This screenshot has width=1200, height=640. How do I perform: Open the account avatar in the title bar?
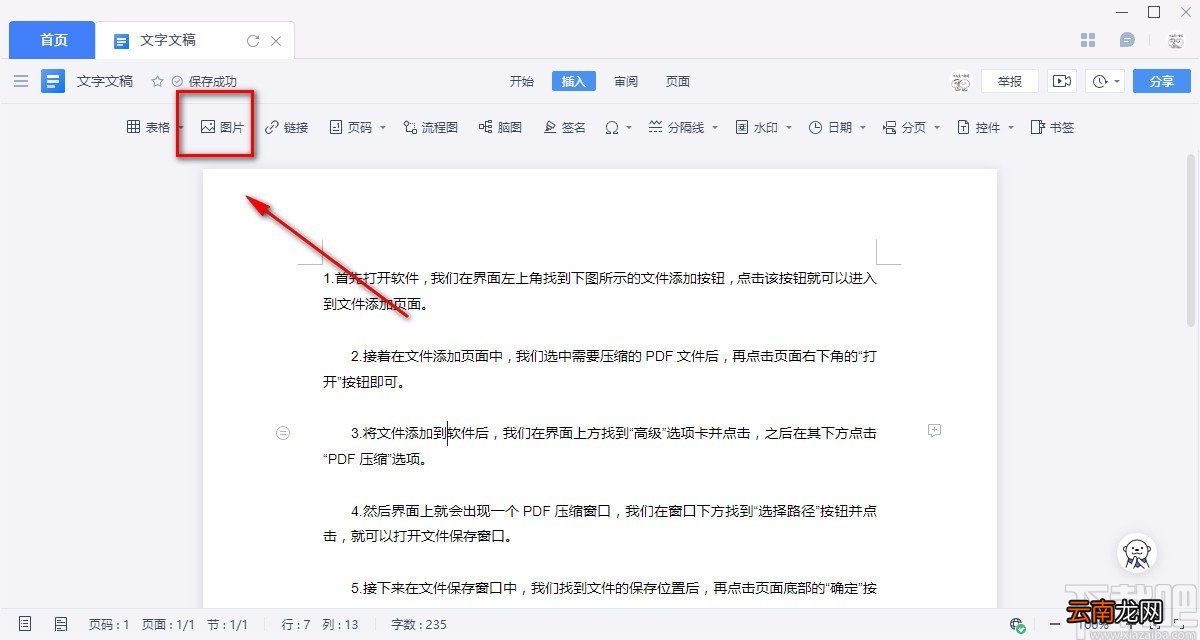click(x=1176, y=41)
